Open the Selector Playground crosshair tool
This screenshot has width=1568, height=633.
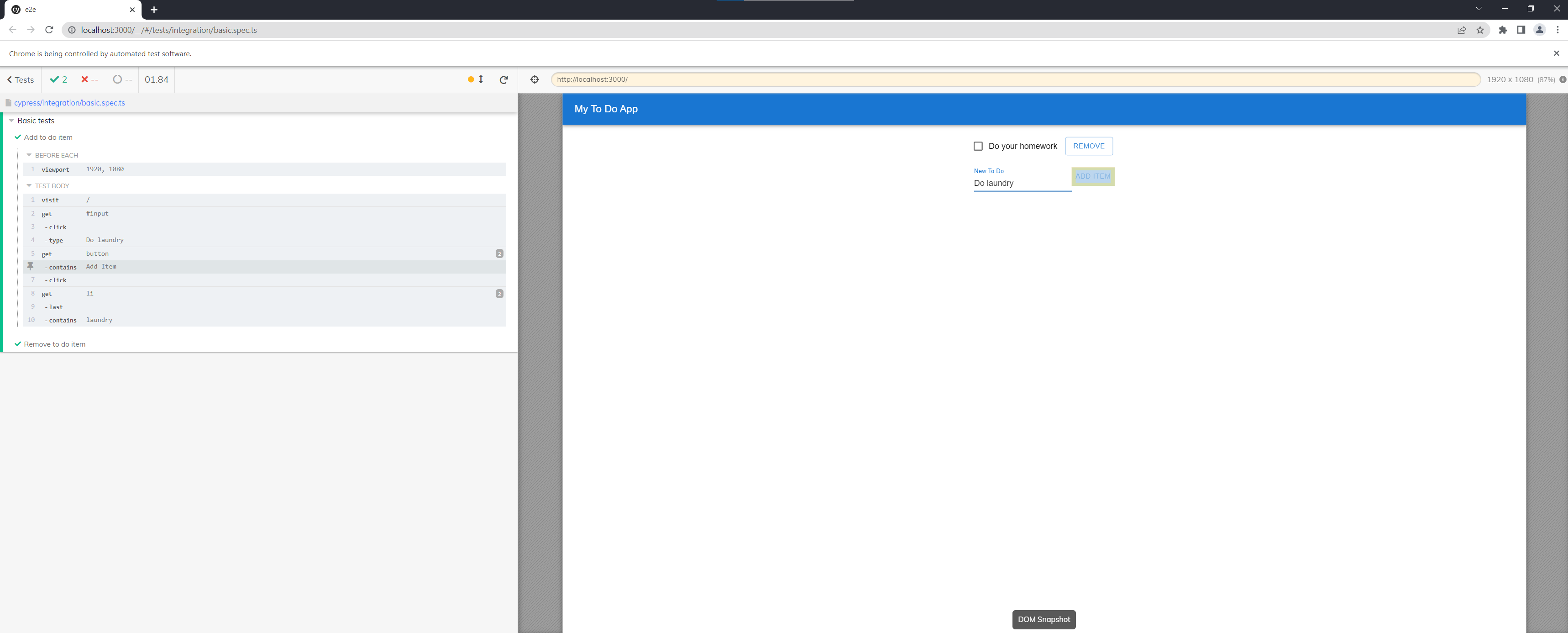534,79
